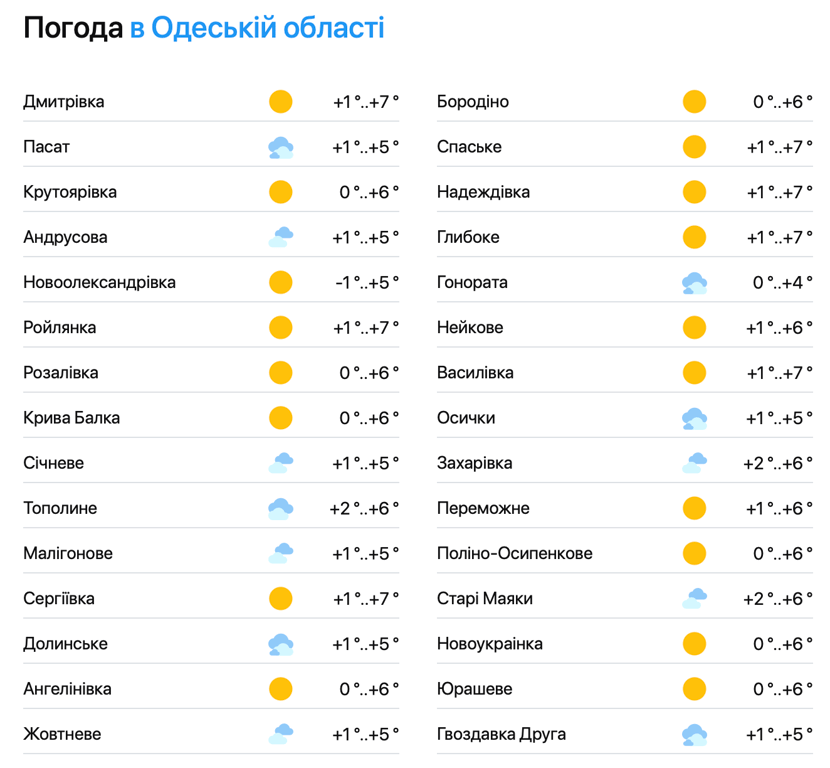Screen dimensions: 830x768
Task: Select the Переможне location name
Action: pyautogui.click(x=483, y=509)
